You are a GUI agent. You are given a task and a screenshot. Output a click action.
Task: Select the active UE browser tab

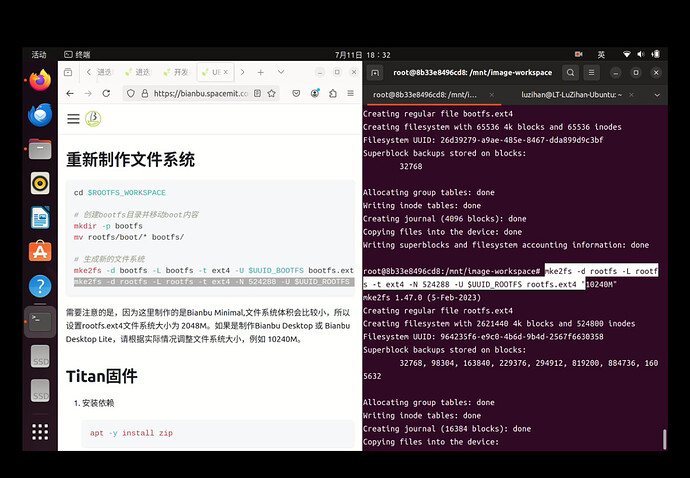(213, 72)
